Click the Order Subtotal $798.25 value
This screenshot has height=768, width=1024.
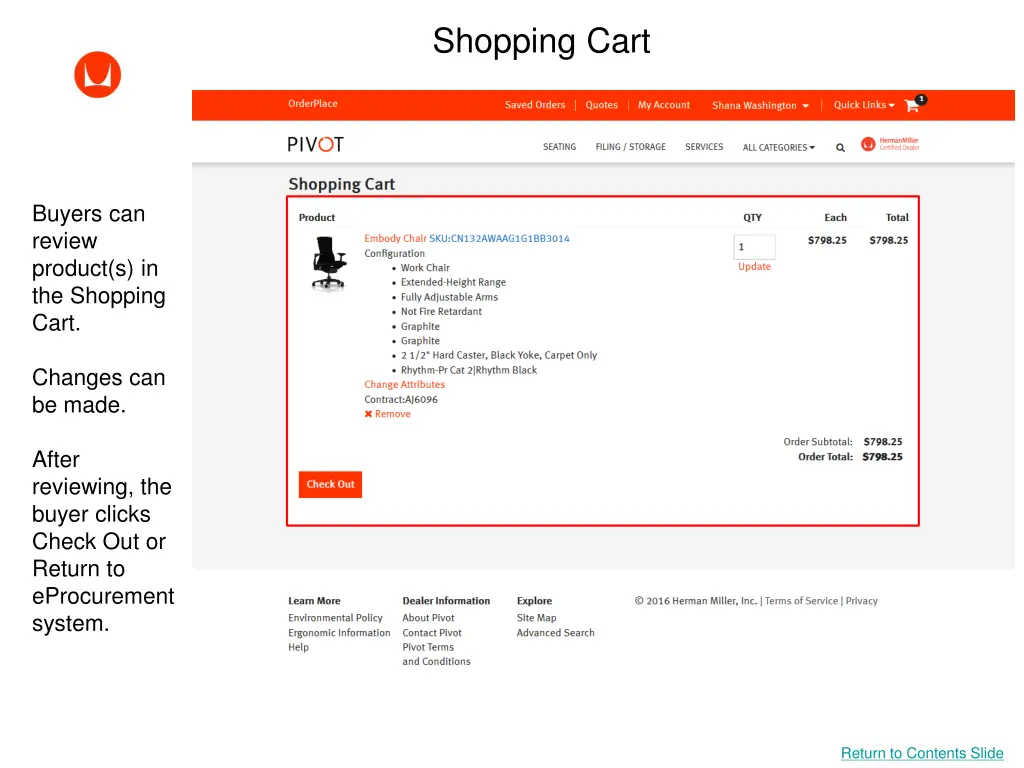(x=883, y=442)
